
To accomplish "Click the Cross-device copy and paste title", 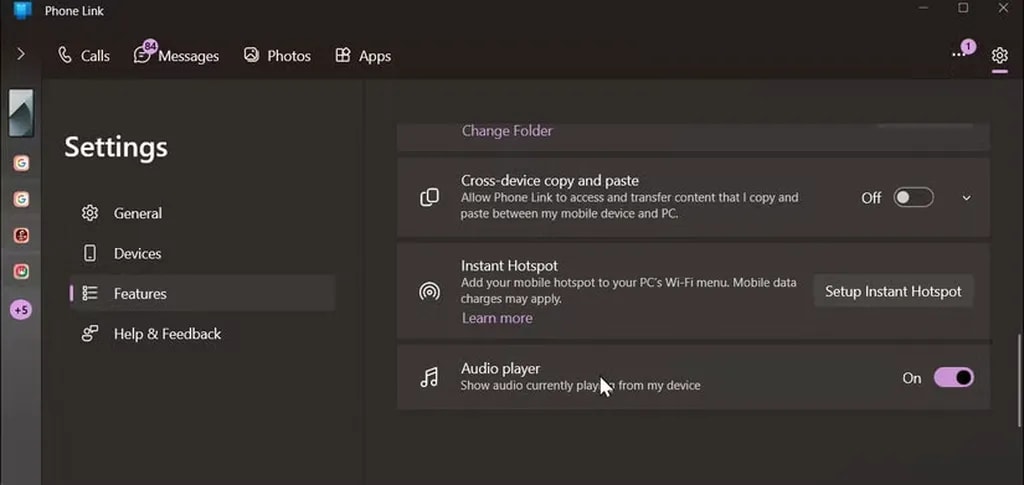I will (550, 180).
